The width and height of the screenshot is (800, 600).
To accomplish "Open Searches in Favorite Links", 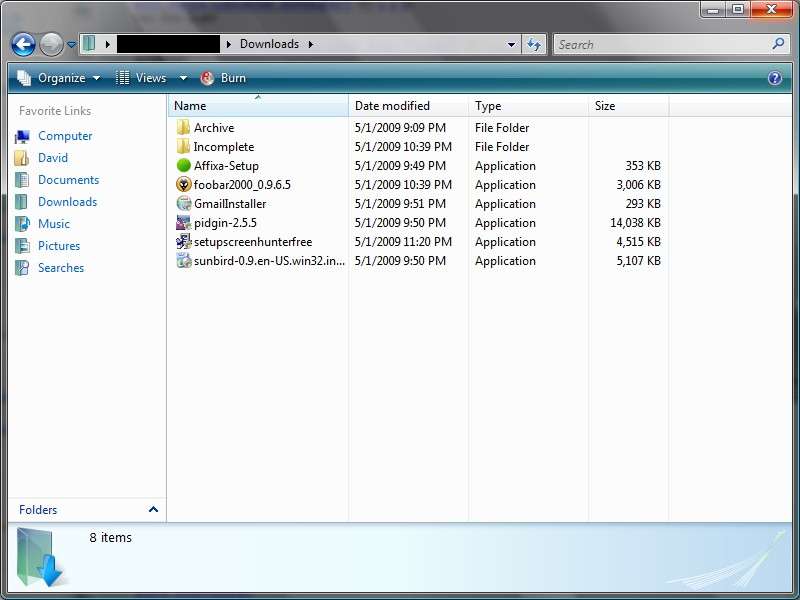I will click(61, 268).
